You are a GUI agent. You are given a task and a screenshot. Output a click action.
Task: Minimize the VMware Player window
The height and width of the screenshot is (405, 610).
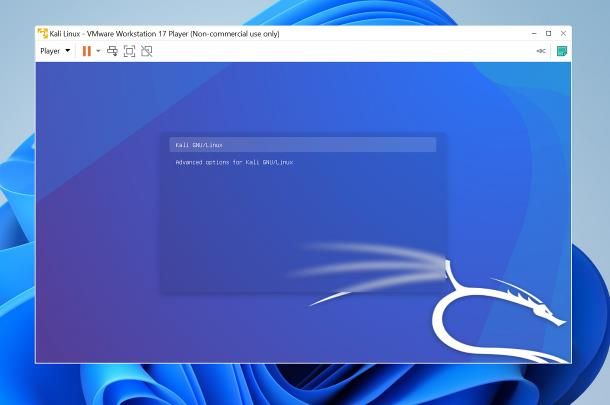(x=534, y=33)
